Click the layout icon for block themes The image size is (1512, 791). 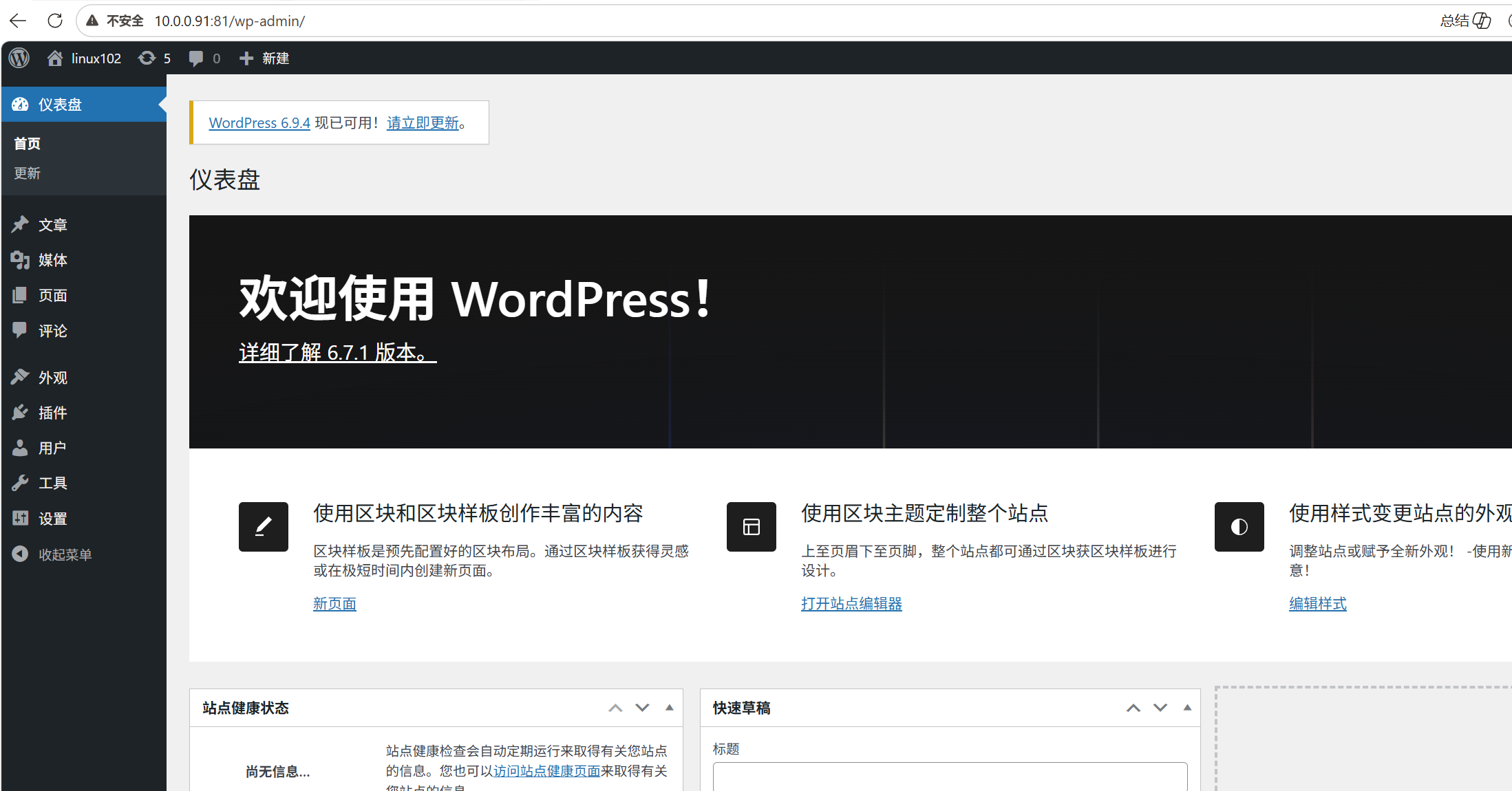tap(752, 527)
